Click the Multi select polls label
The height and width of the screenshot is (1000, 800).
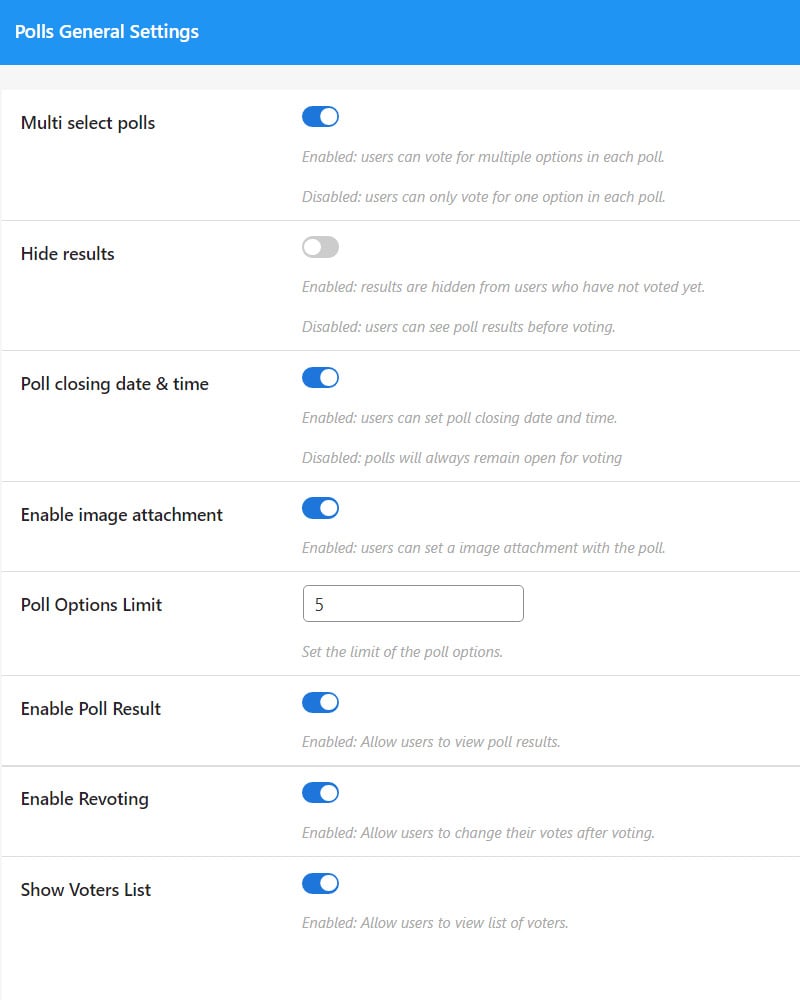tap(87, 122)
